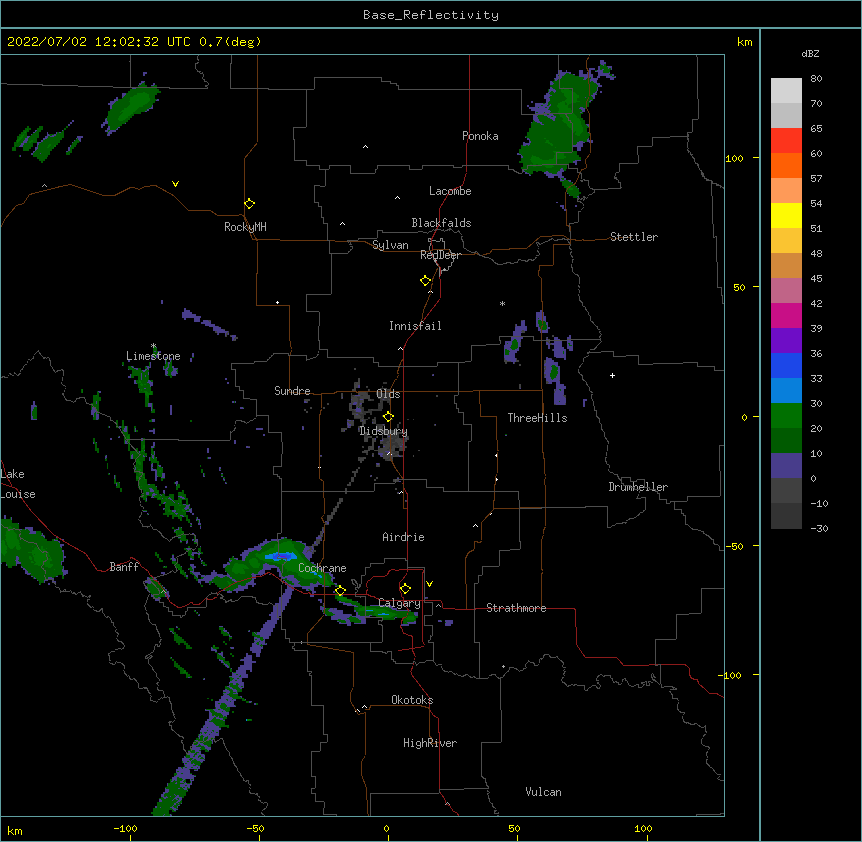
Task: Click the Drumheller label
Action: tap(638, 487)
